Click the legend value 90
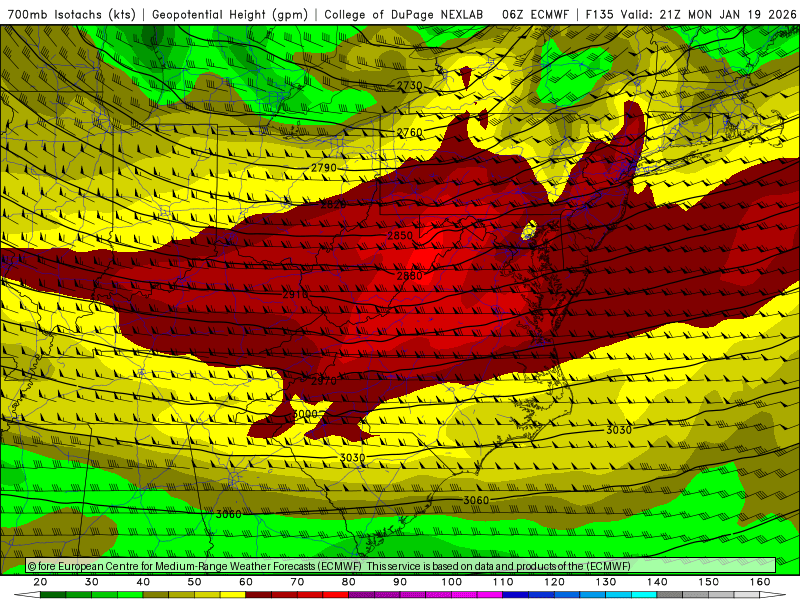The width and height of the screenshot is (800, 600). (400, 582)
